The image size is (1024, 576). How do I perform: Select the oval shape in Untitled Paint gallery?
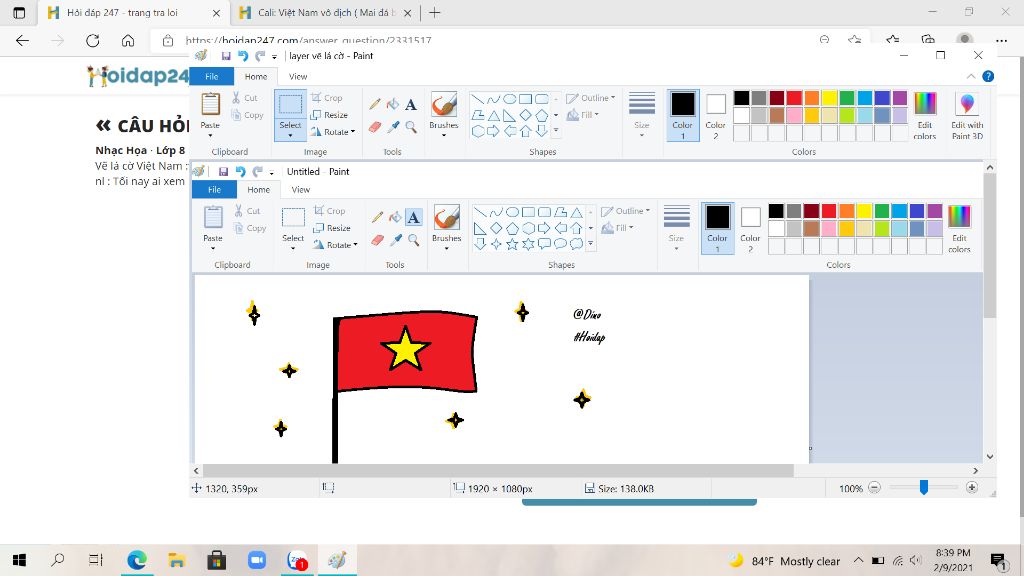pos(513,212)
